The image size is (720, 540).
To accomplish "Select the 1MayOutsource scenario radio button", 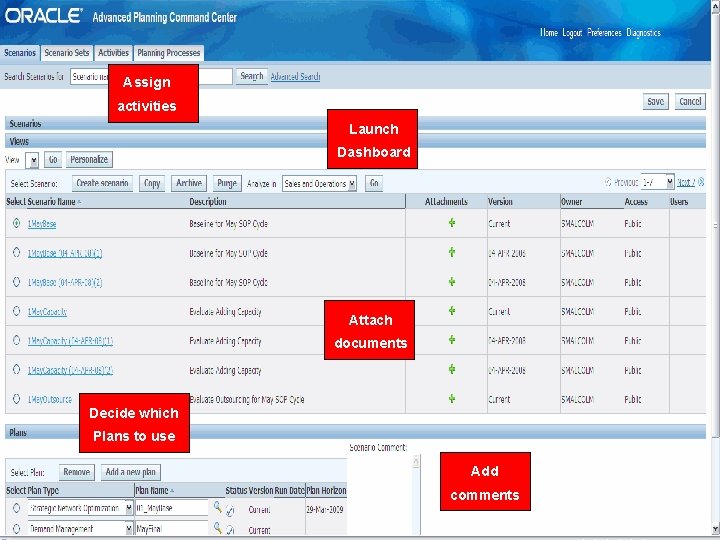I will pos(17,399).
